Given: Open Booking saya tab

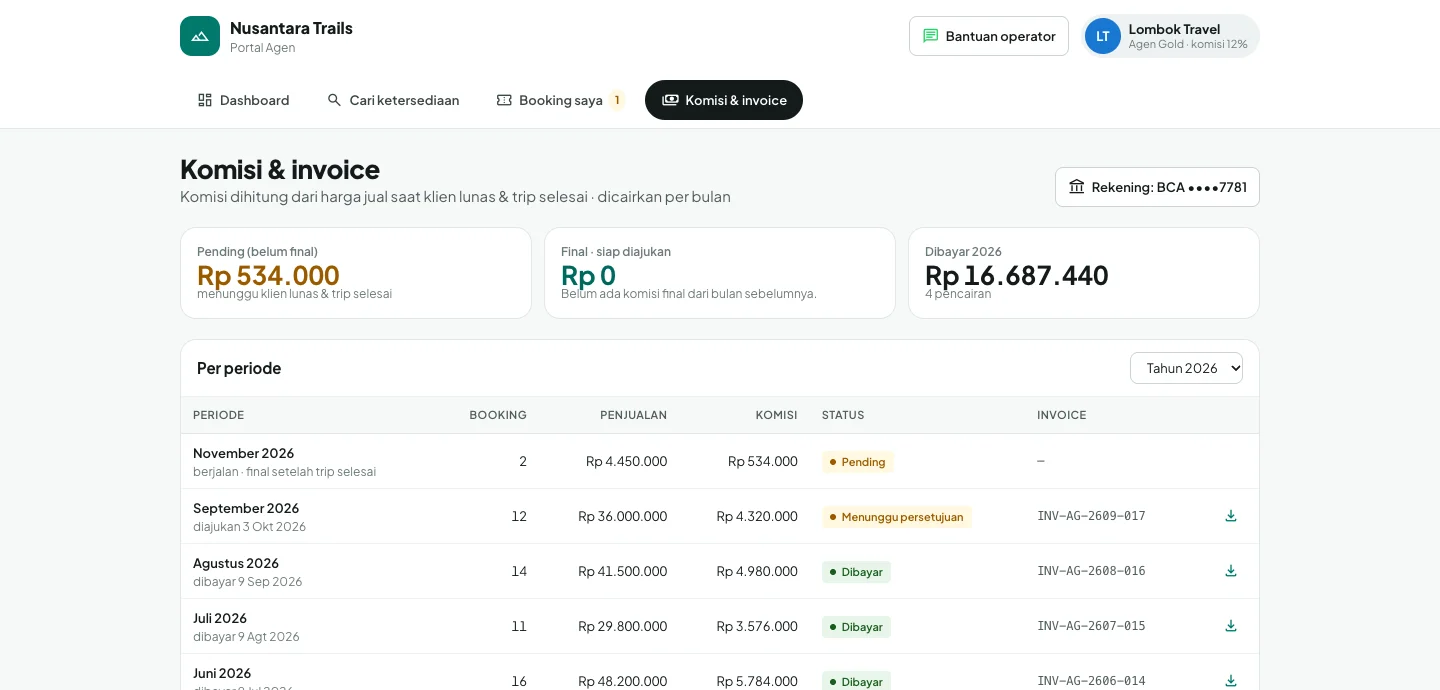Looking at the screenshot, I should [x=560, y=100].
